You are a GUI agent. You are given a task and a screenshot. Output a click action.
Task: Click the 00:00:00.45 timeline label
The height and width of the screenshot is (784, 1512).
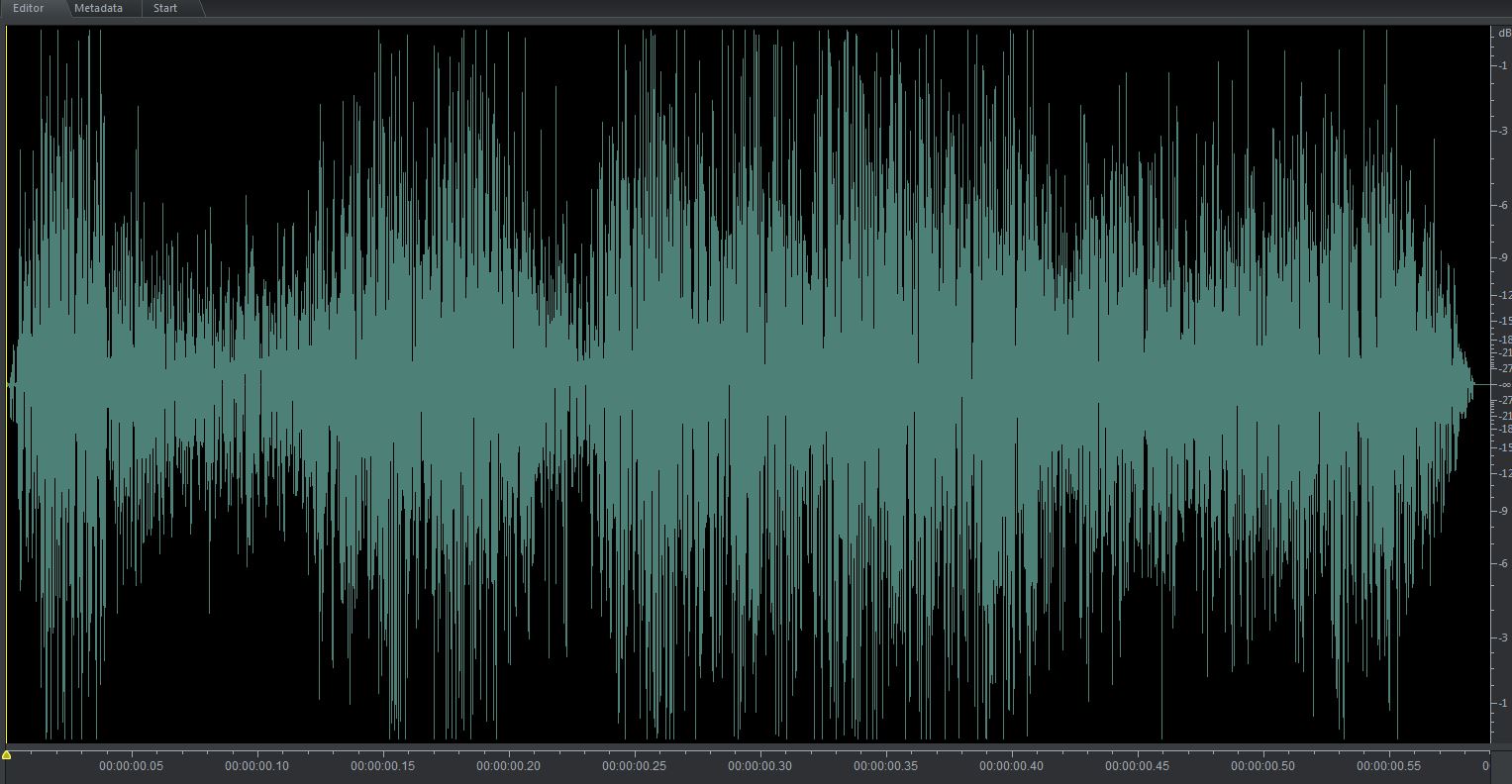(1137, 766)
